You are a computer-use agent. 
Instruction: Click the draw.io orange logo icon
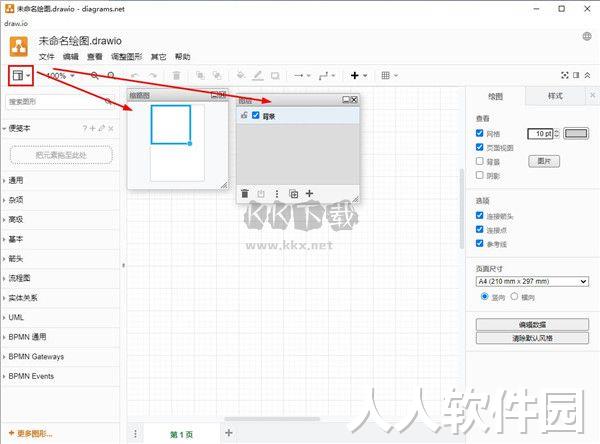coord(19,46)
